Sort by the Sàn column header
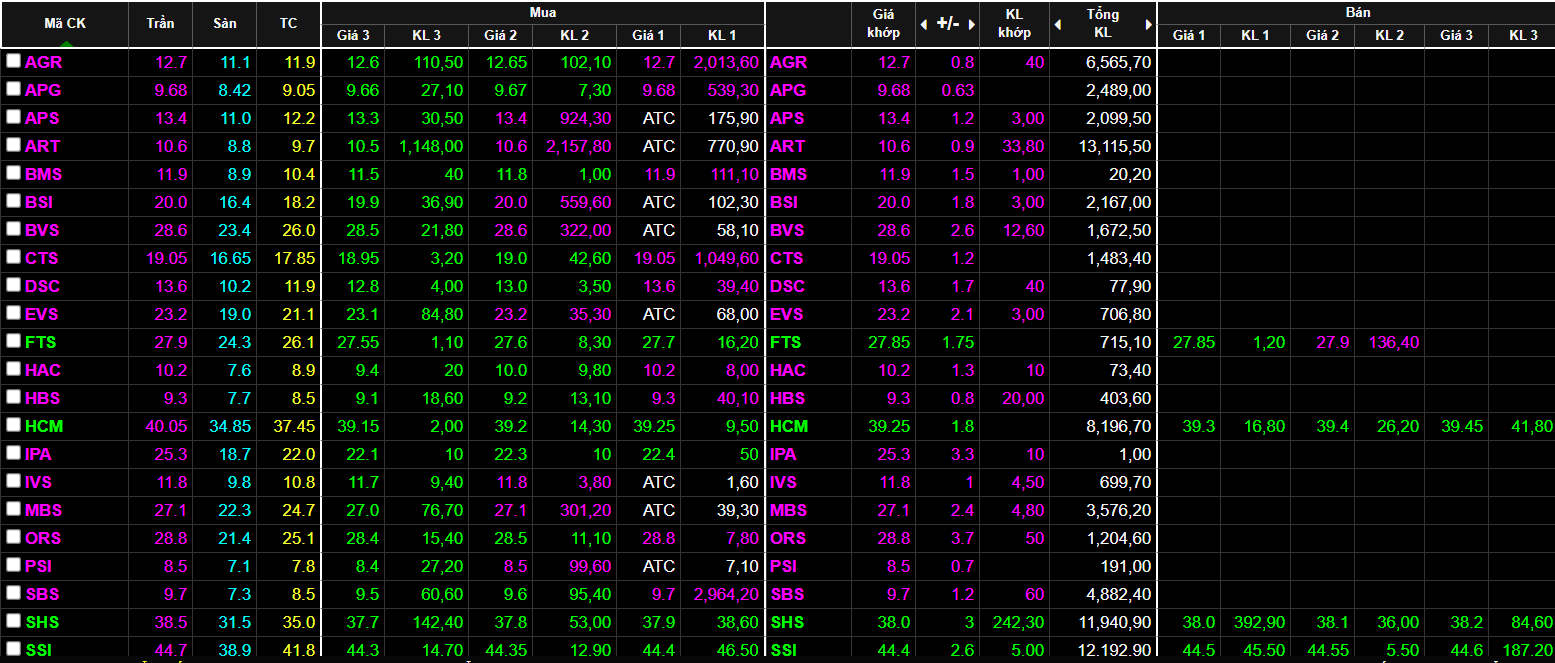Image resolution: width=1555 pixels, height=663 pixels. click(224, 23)
